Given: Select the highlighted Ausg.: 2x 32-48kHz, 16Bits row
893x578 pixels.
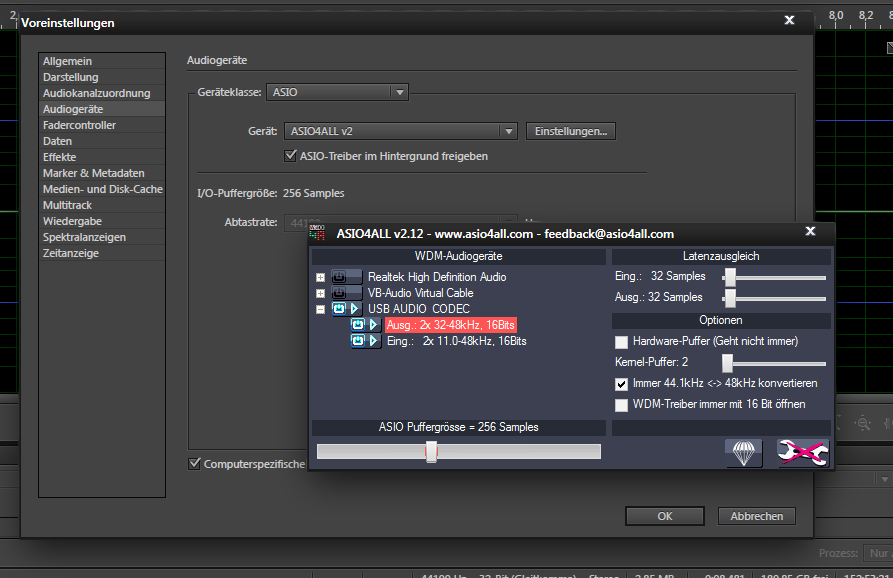Looking at the screenshot, I should 451,325.
